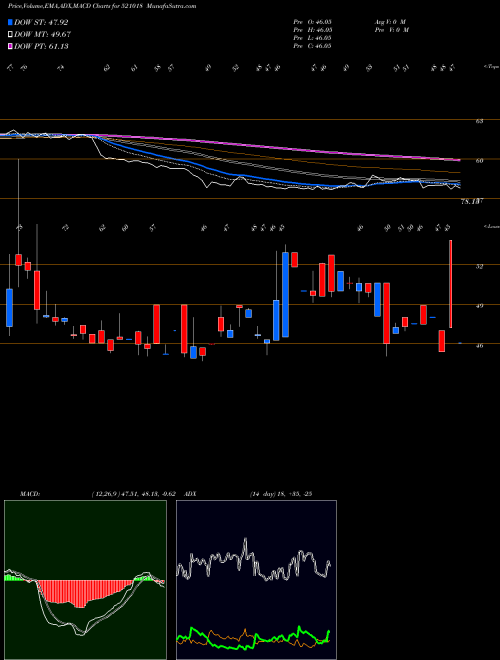Select the 'DOW ST: 47.92' legend text
Screen dimensions: 500x660
(x=41, y=22)
